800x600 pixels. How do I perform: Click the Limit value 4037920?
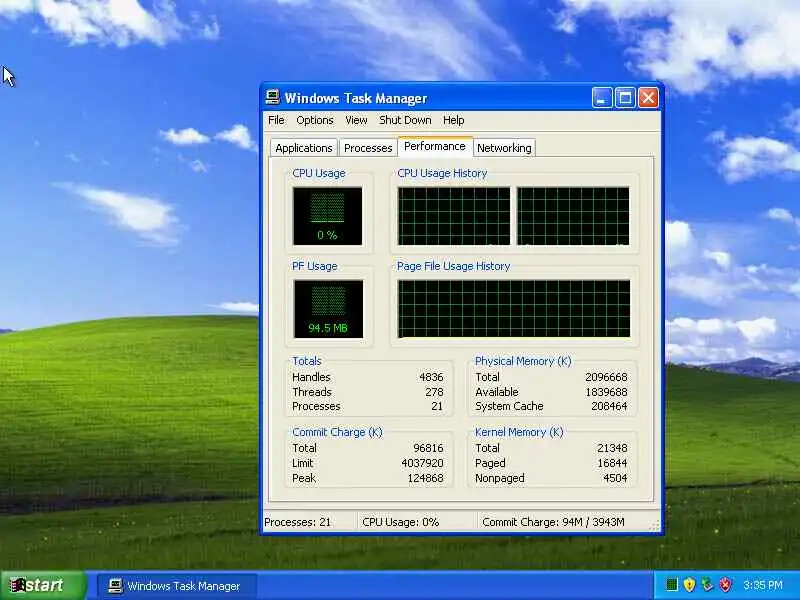(422, 463)
